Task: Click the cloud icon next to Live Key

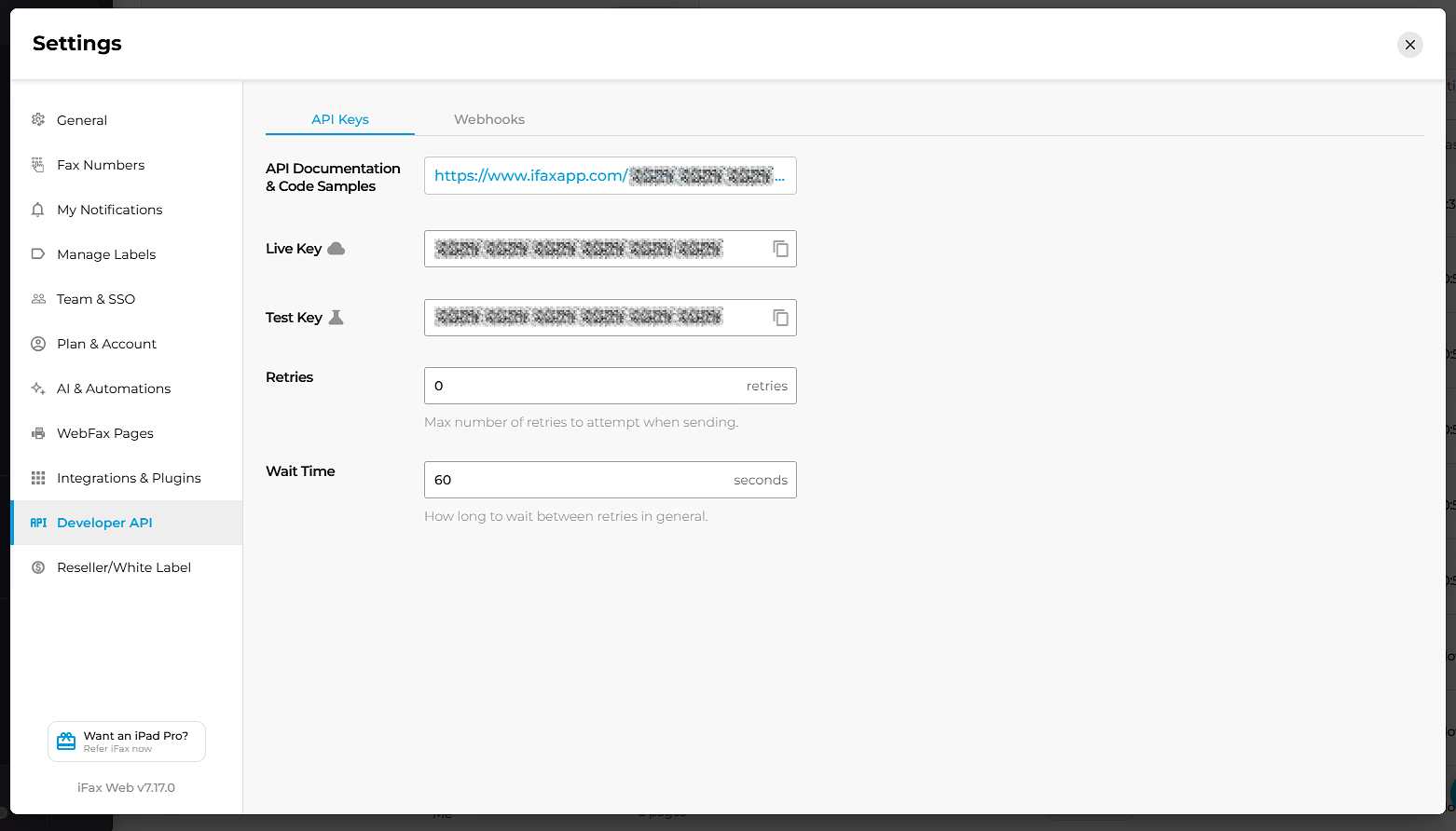Action: pyautogui.click(x=337, y=249)
